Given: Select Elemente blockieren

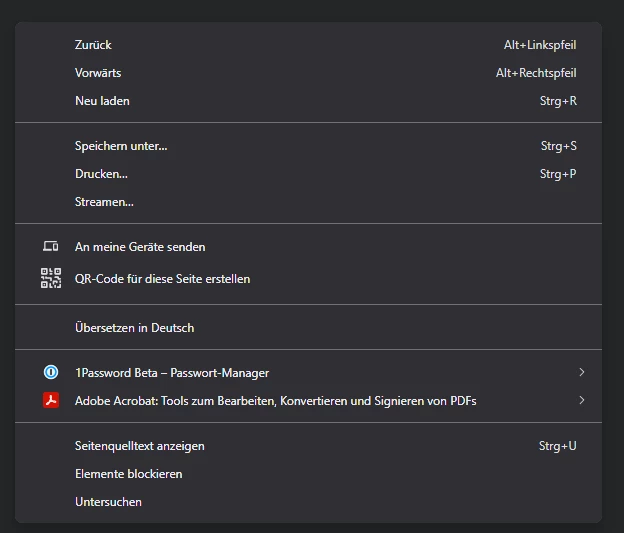Looking at the screenshot, I should (x=128, y=474).
